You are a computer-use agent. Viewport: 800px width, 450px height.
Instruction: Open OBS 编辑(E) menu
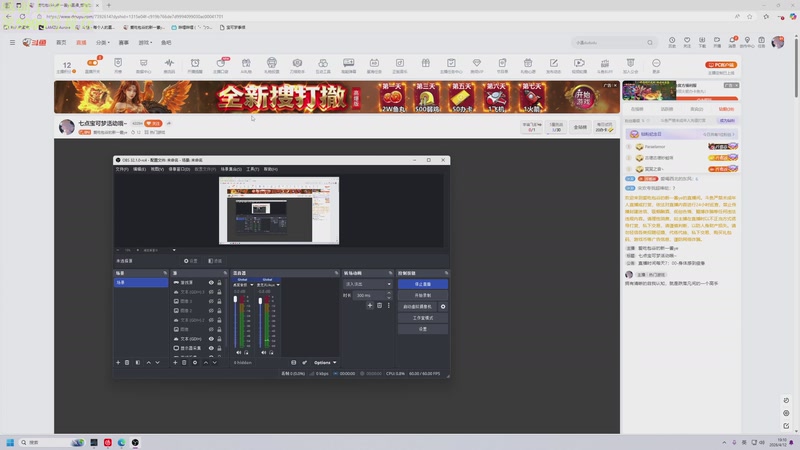pos(139,169)
